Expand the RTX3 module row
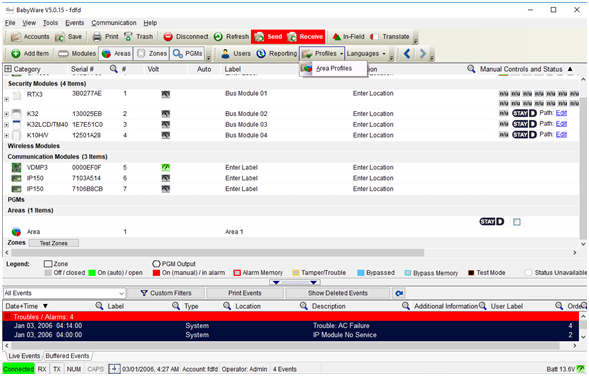This screenshot has width=589, height=376. click(x=6, y=100)
